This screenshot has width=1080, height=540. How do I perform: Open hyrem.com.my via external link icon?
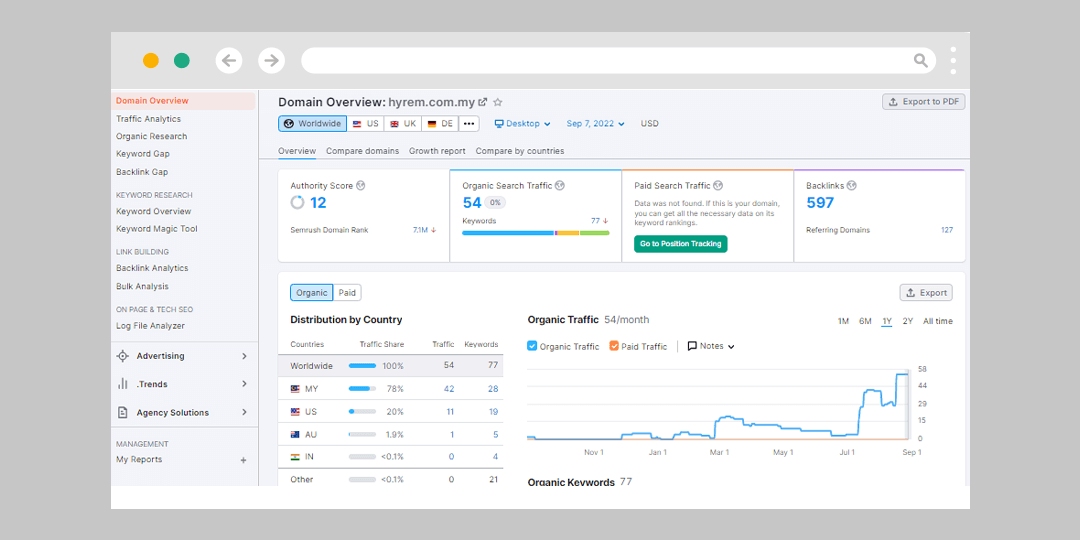pos(483,102)
